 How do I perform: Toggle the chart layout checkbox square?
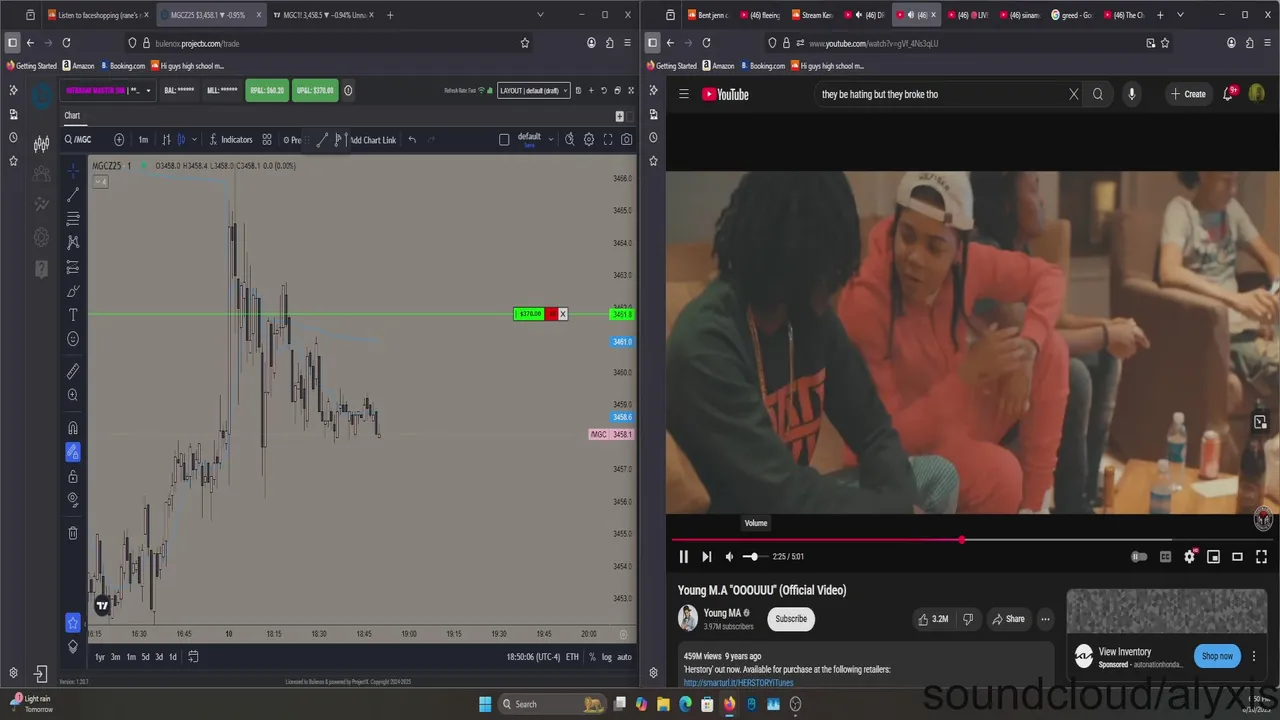click(504, 139)
